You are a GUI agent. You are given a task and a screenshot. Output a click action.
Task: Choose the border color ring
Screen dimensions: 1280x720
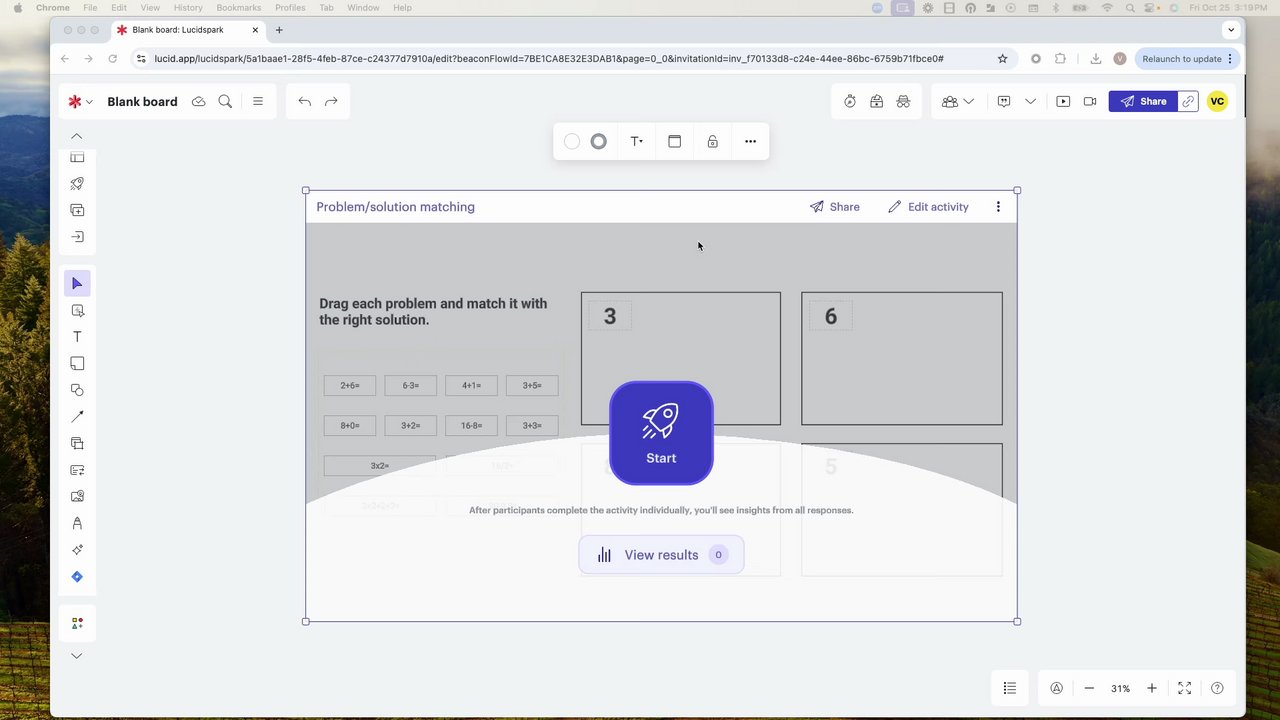tap(598, 142)
